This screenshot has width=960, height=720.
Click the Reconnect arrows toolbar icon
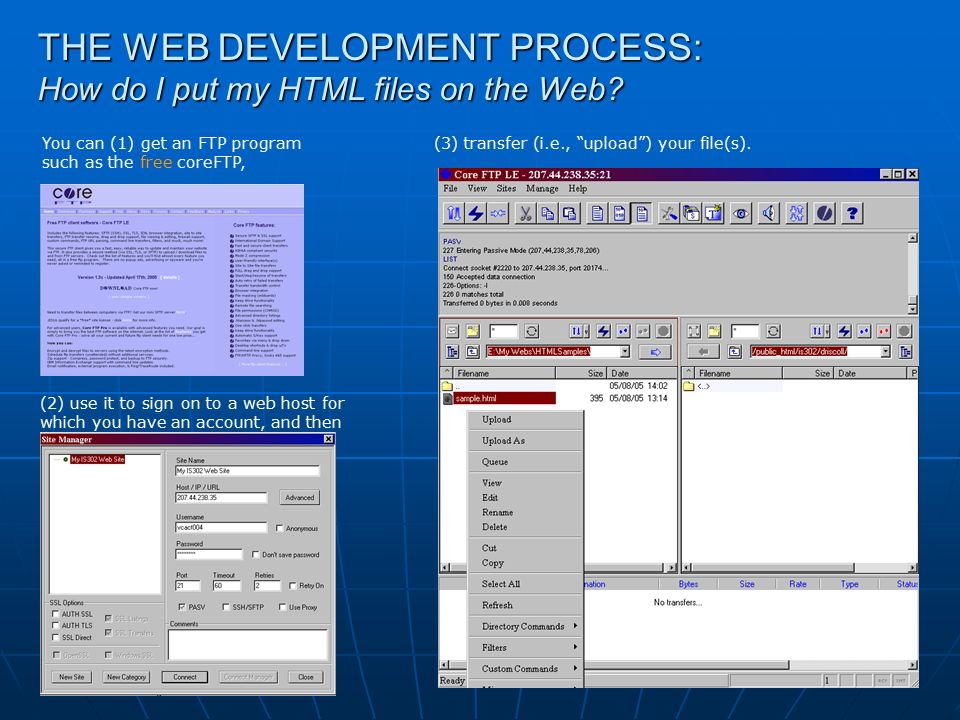pos(498,213)
